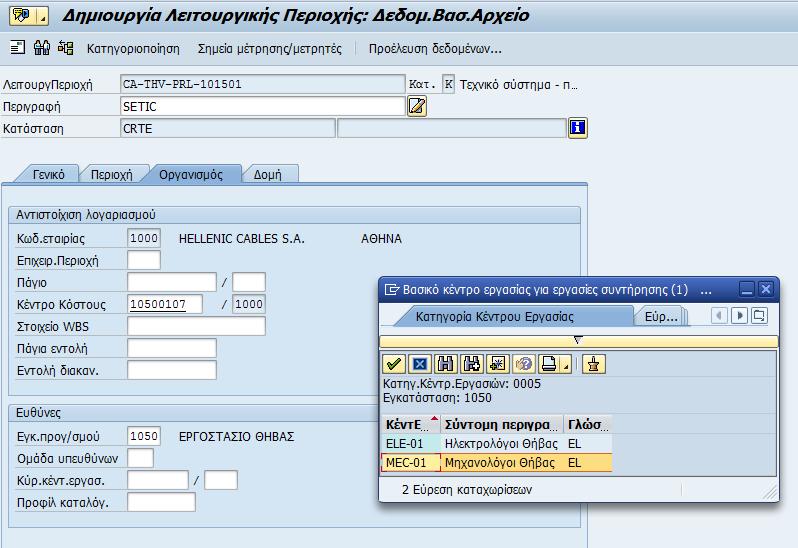Open the print icon's dropdown arrow
Screen dimensions: 798x548
(566, 364)
